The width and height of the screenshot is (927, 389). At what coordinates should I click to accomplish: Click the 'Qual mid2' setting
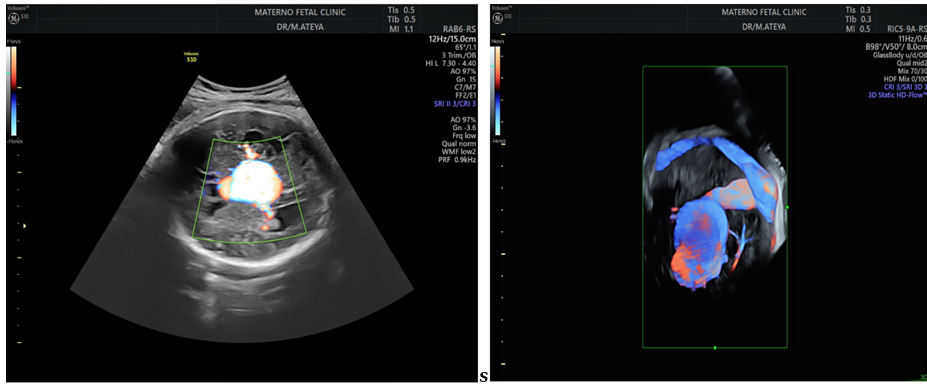[x=912, y=63]
